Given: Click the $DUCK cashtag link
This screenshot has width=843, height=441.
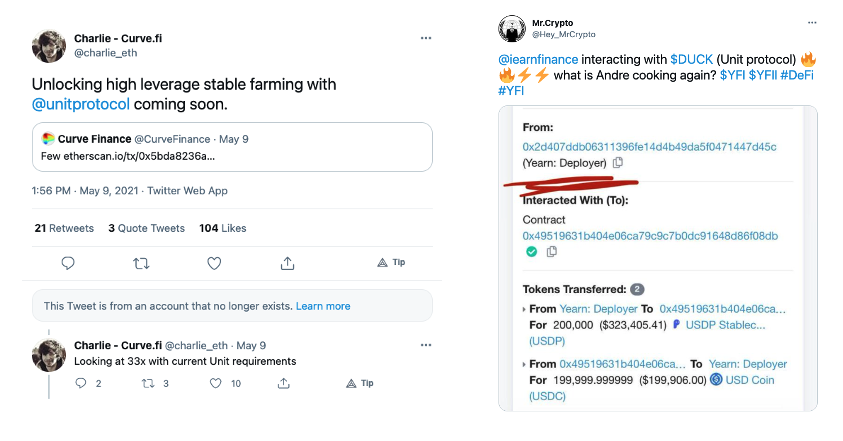Looking at the screenshot, I should click(690, 60).
